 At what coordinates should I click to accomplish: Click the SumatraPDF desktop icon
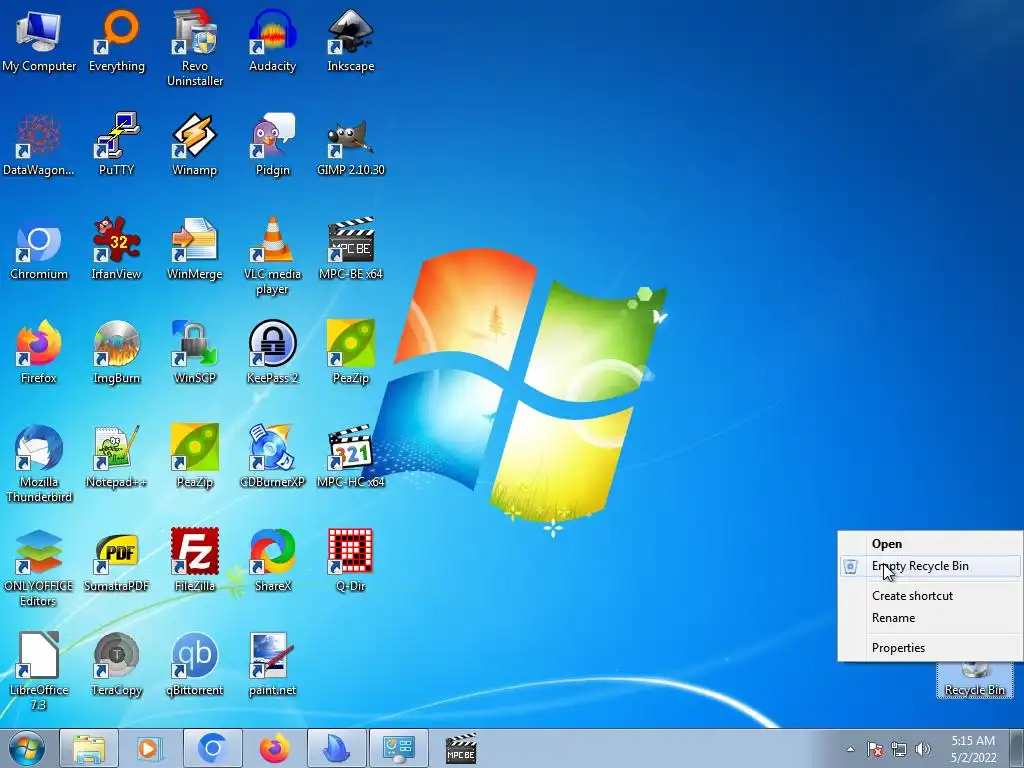point(117,560)
